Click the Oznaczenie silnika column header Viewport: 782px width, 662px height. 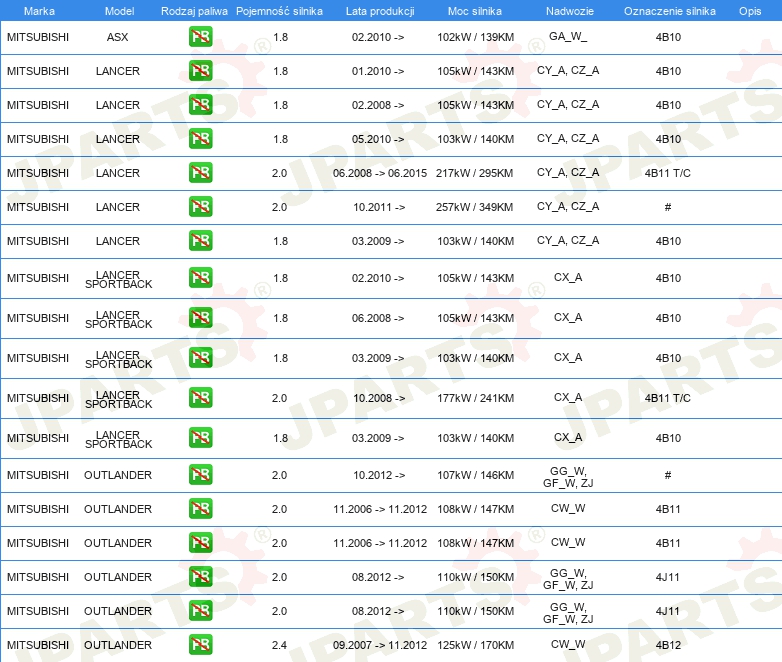point(669,10)
